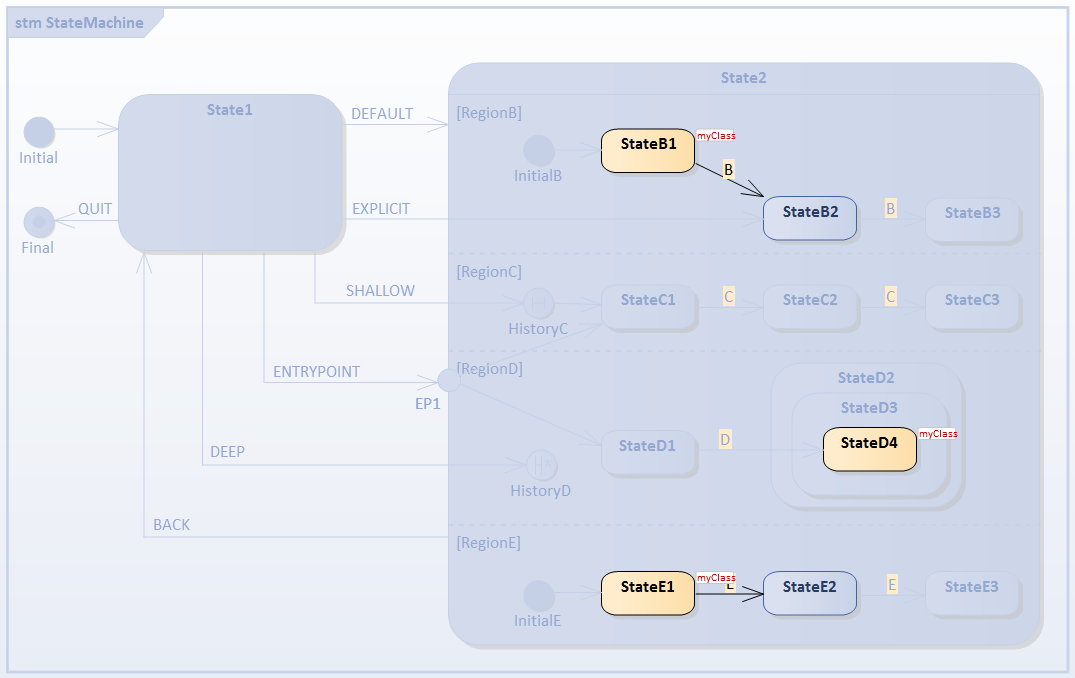The height and width of the screenshot is (678, 1075).
Task: Click the EXPLICIT transition label
Action: (x=381, y=208)
